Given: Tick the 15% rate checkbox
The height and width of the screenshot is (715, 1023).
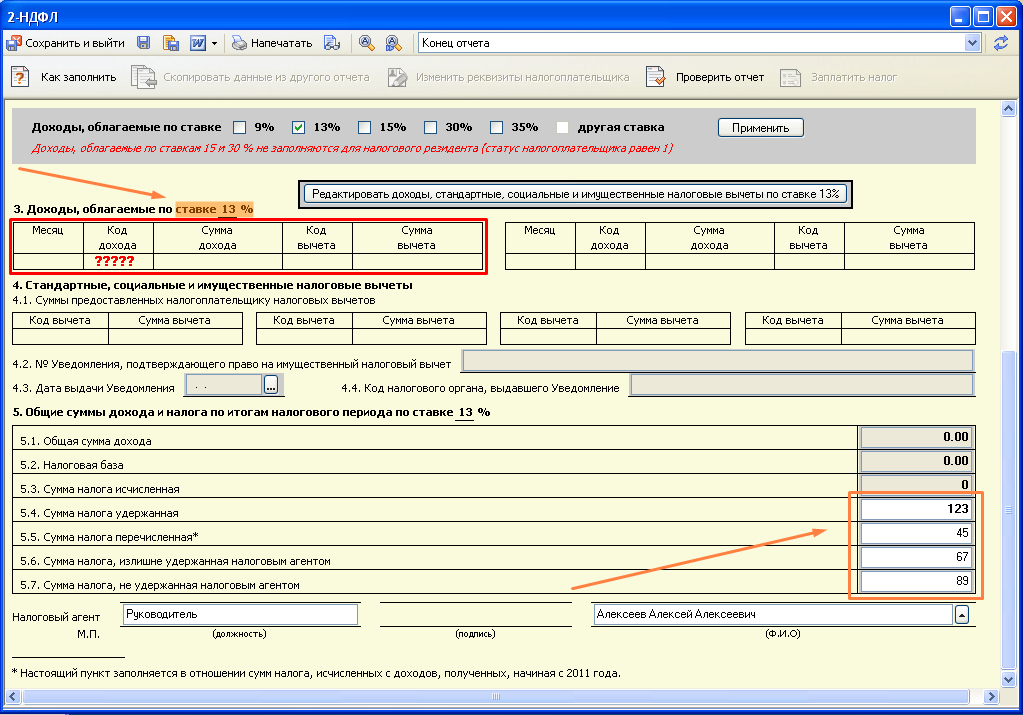Looking at the screenshot, I should click(x=365, y=127).
